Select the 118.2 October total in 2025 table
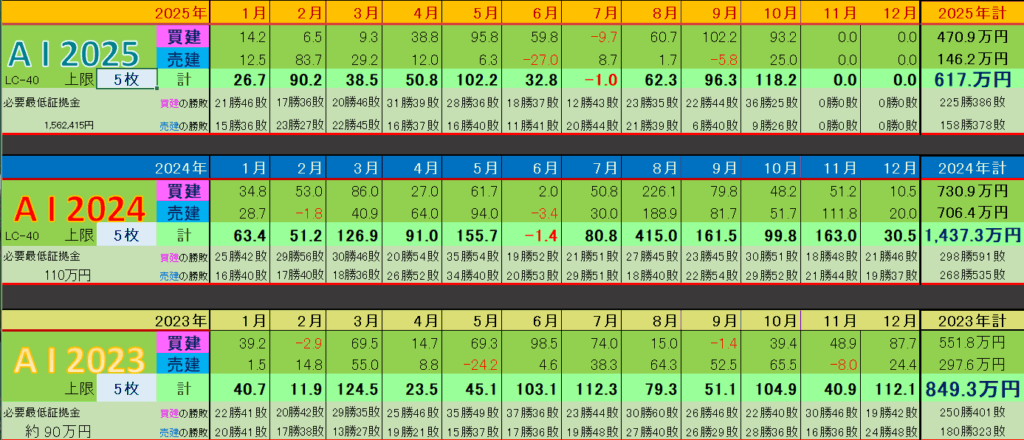 [771, 80]
